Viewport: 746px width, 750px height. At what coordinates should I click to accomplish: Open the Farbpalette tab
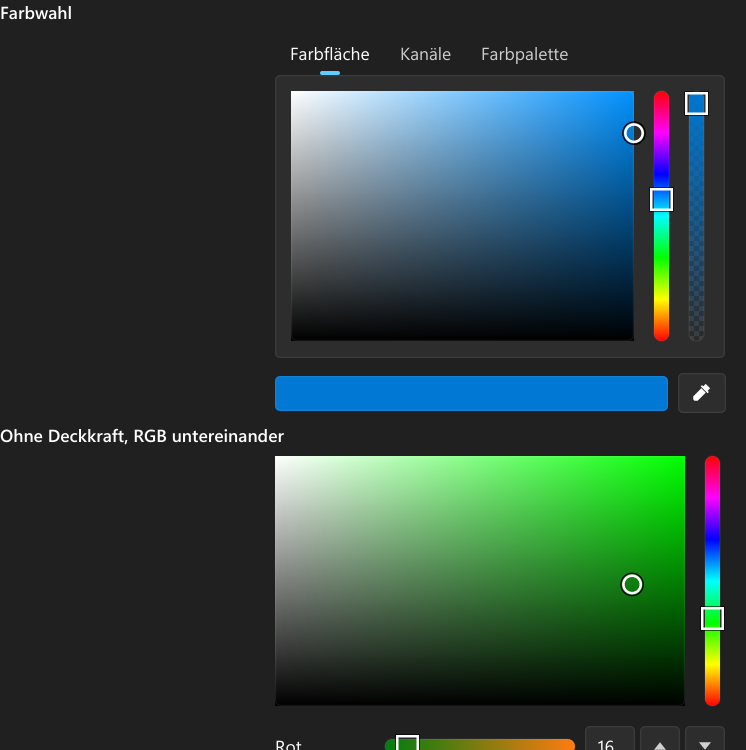(524, 55)
